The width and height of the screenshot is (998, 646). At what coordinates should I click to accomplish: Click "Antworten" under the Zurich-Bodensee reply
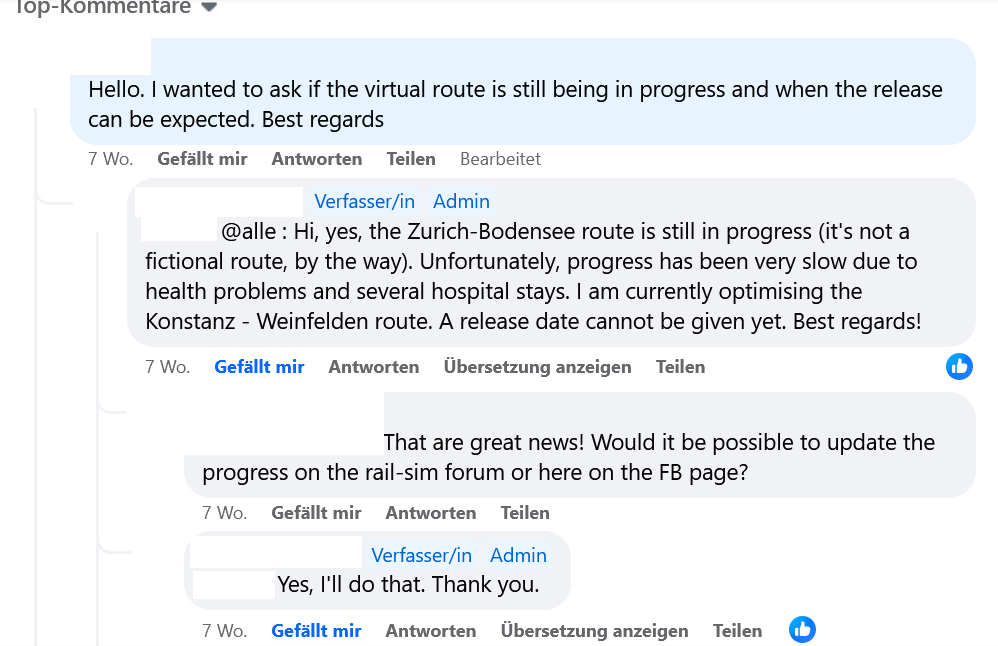click(x=374, y=367)
